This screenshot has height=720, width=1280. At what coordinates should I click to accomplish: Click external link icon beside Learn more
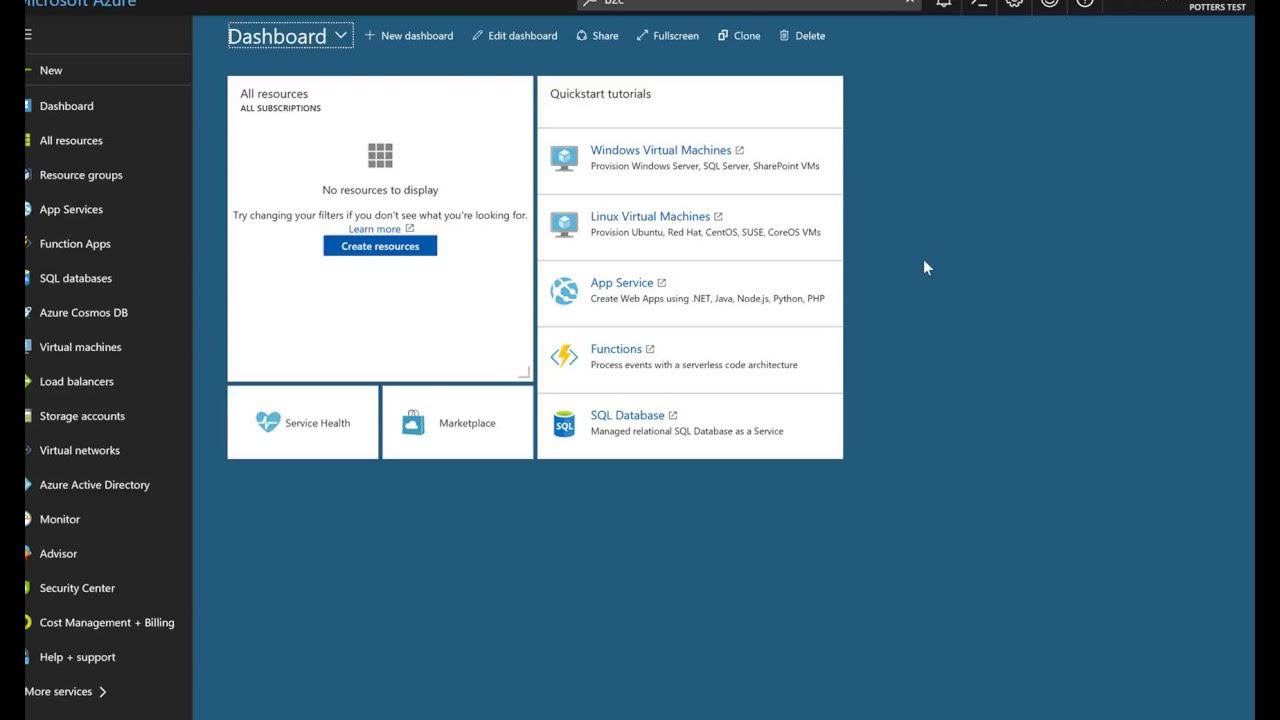coord(410,228)
